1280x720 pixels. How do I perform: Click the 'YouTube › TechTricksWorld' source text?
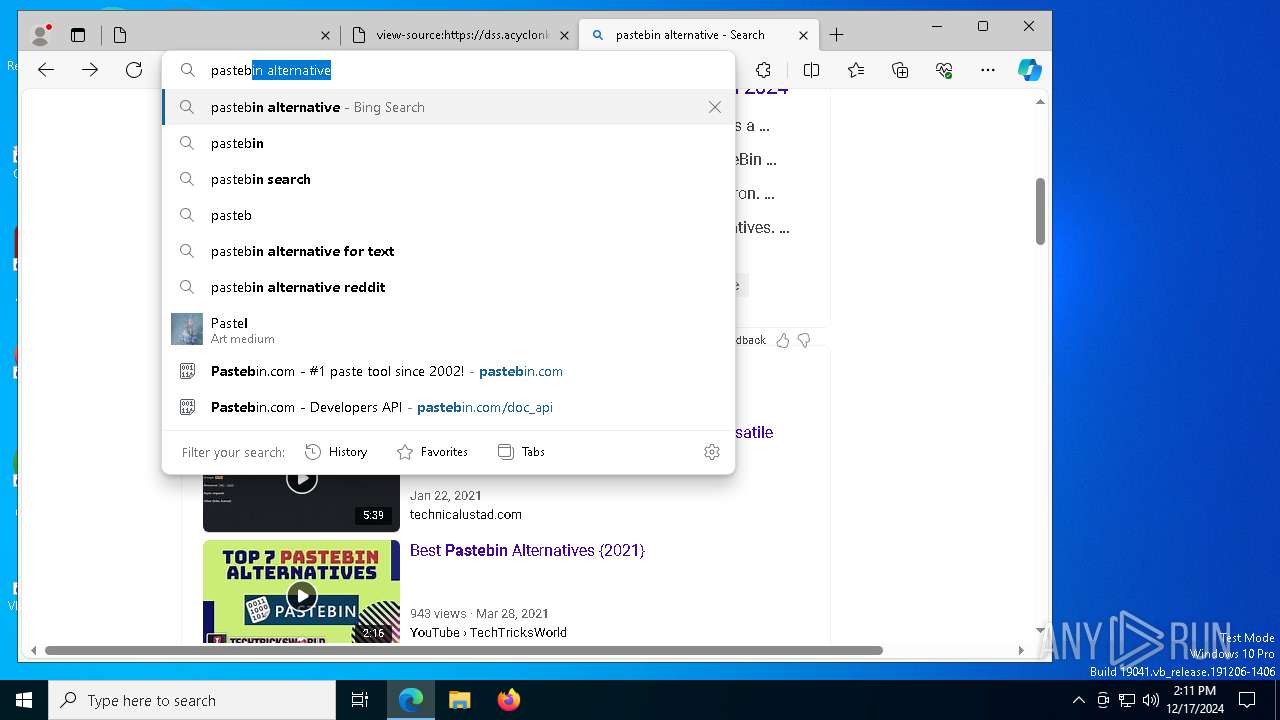(488, 633)
